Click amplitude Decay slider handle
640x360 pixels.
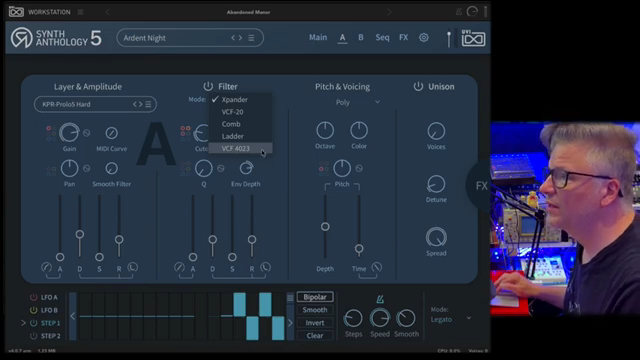[80, 234]
